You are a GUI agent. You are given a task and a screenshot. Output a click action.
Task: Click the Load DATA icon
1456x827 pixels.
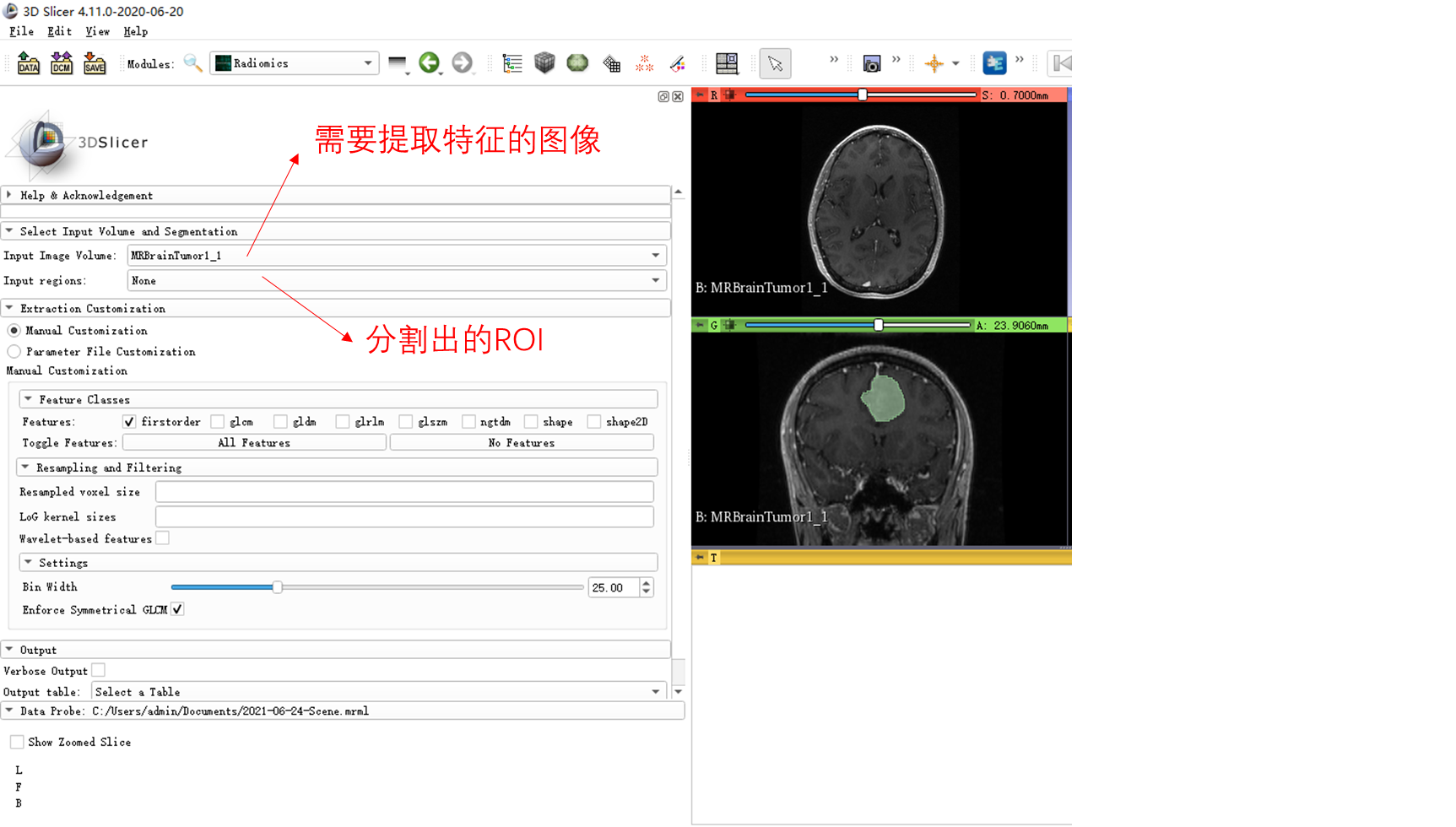(28, 63)
